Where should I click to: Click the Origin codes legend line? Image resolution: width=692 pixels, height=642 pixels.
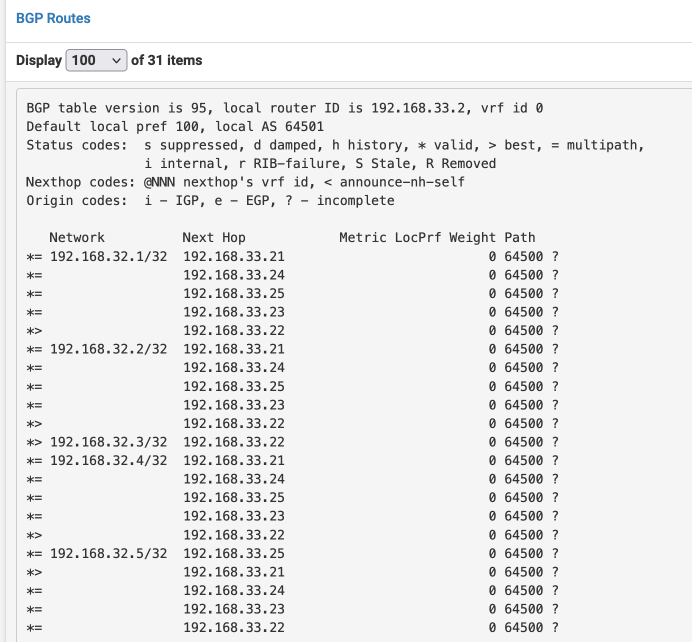(x=210, y=201)
